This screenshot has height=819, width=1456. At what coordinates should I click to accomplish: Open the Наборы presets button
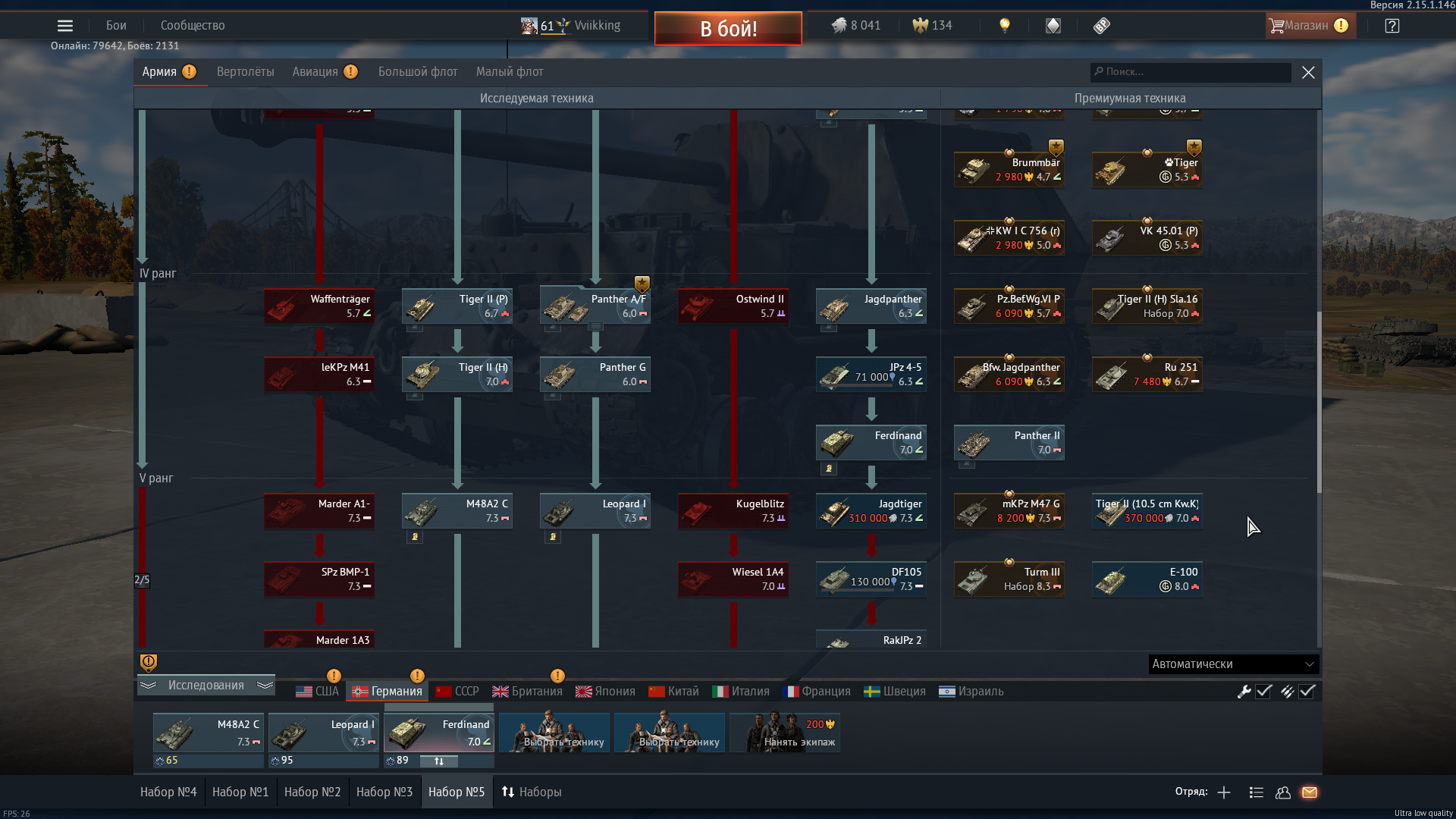(x=532, y=792)
